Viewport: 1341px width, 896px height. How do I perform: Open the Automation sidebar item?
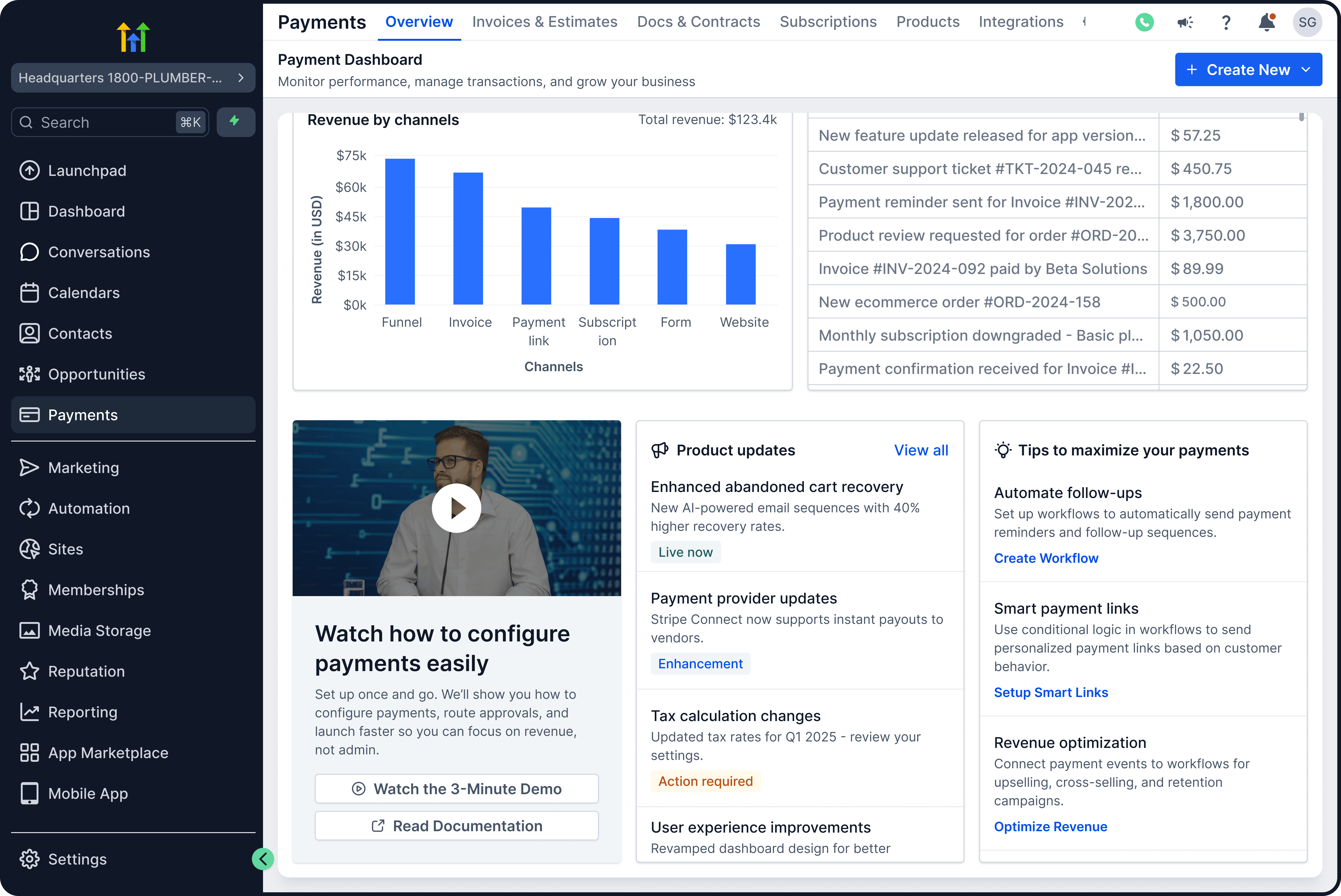tap(89, 509)
